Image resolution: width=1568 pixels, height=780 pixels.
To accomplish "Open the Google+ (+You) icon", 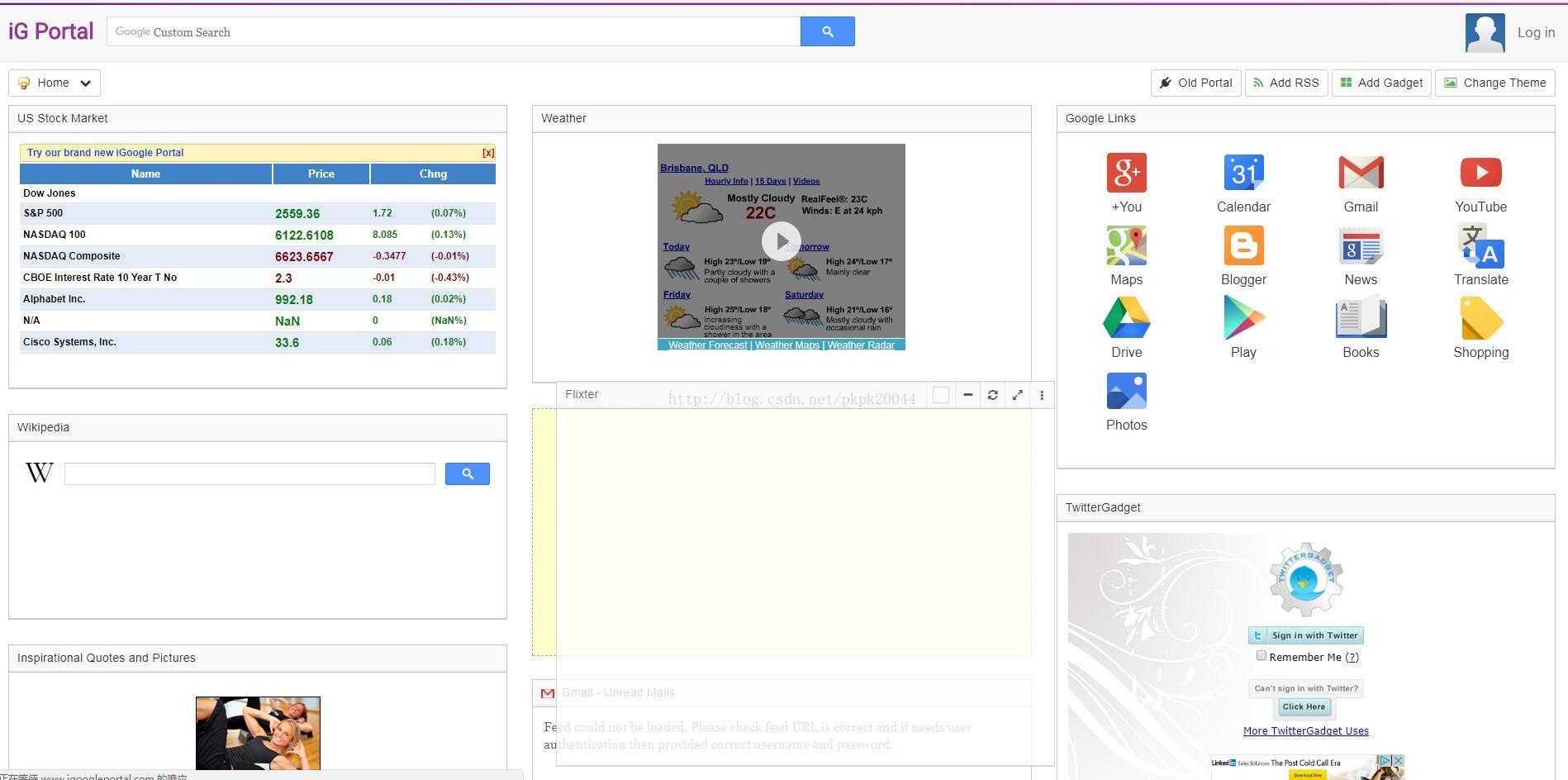I will tap(1126, 173).
